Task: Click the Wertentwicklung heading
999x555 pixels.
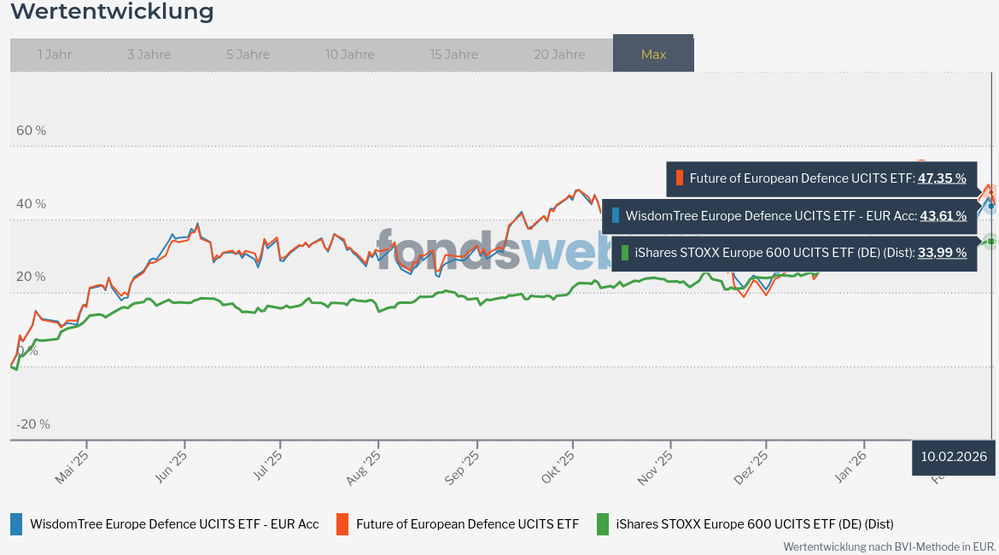Action: (112, 11)
